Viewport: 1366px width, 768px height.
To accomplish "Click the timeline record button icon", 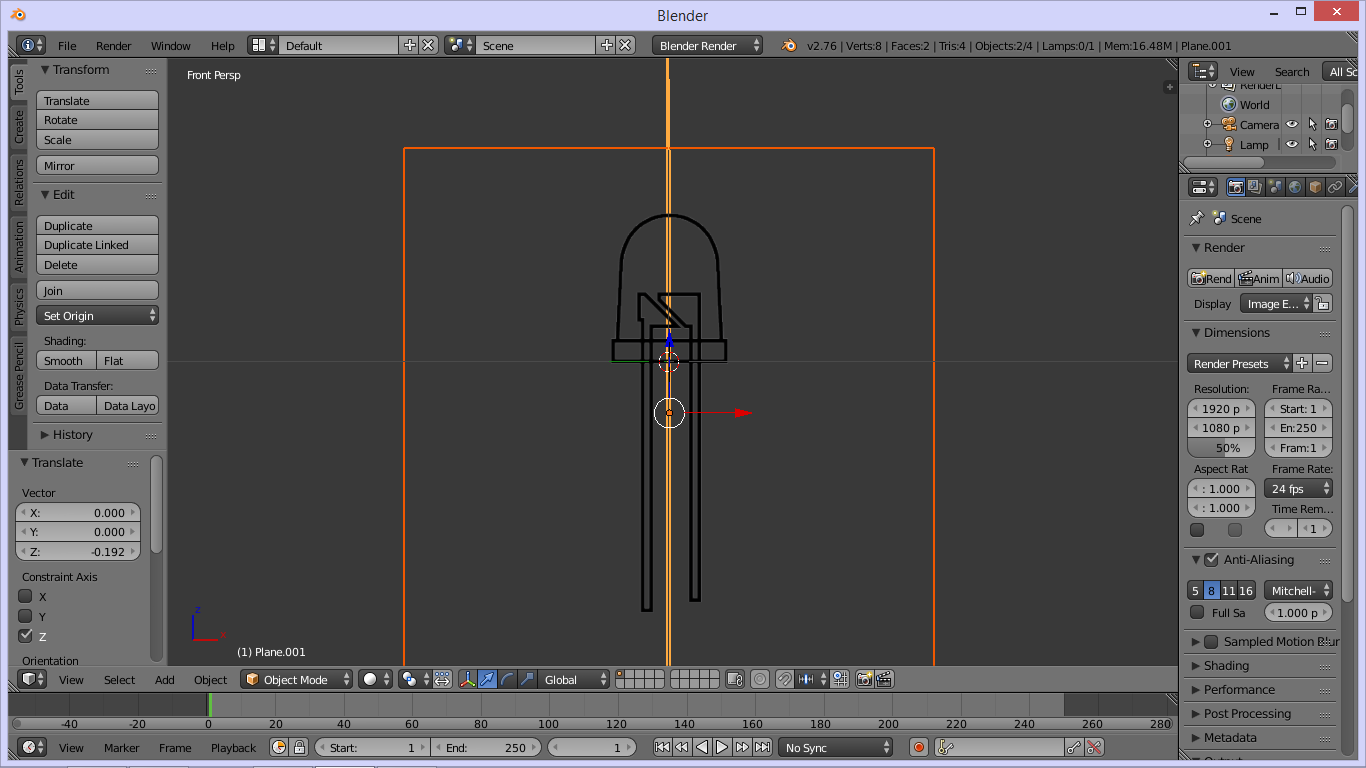I will pos(919,747).
